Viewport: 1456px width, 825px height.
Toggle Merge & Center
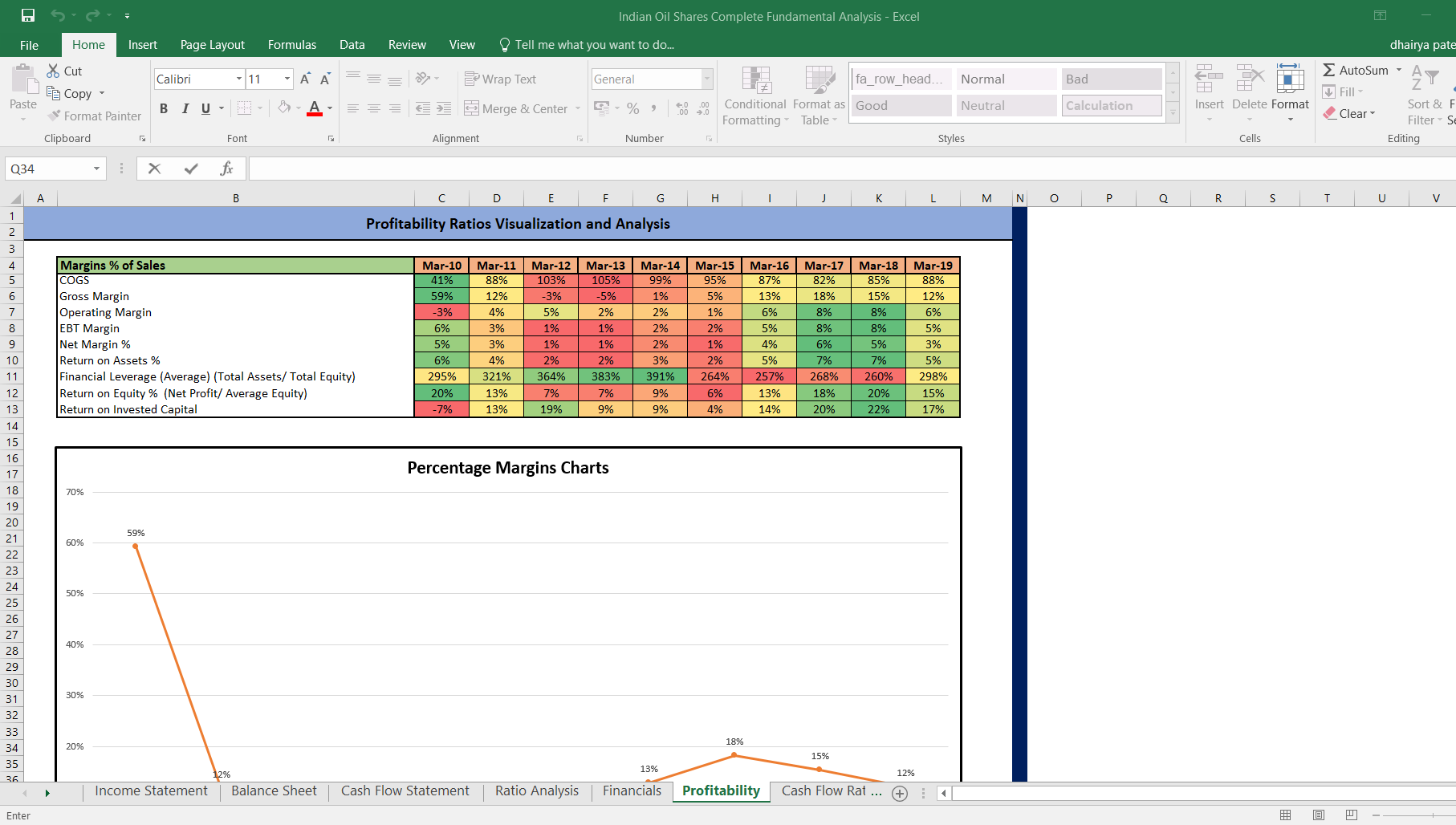pyautogui.click(x=516, y=108)
